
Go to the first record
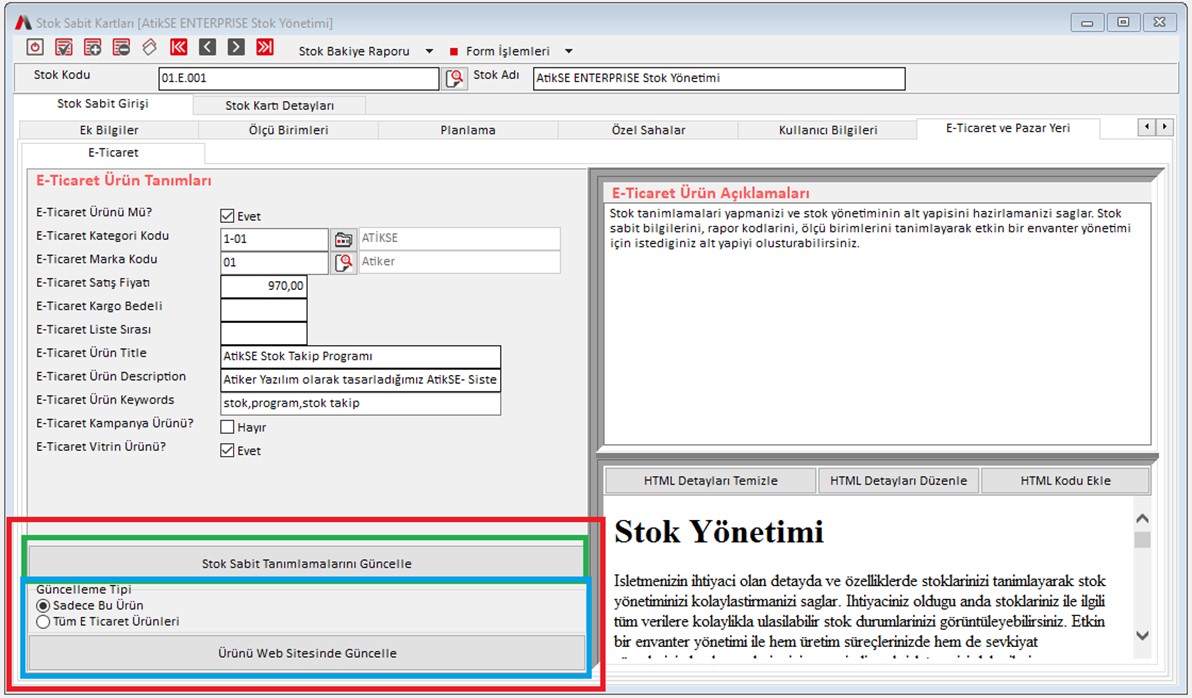pyautogui.click(x=179, y=47)
